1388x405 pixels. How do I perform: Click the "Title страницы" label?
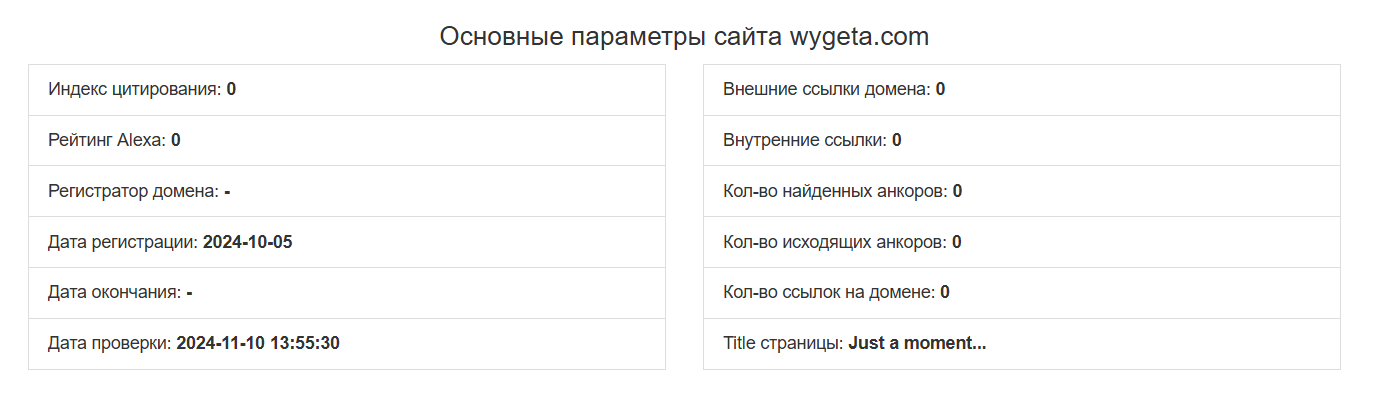[783, 344]
